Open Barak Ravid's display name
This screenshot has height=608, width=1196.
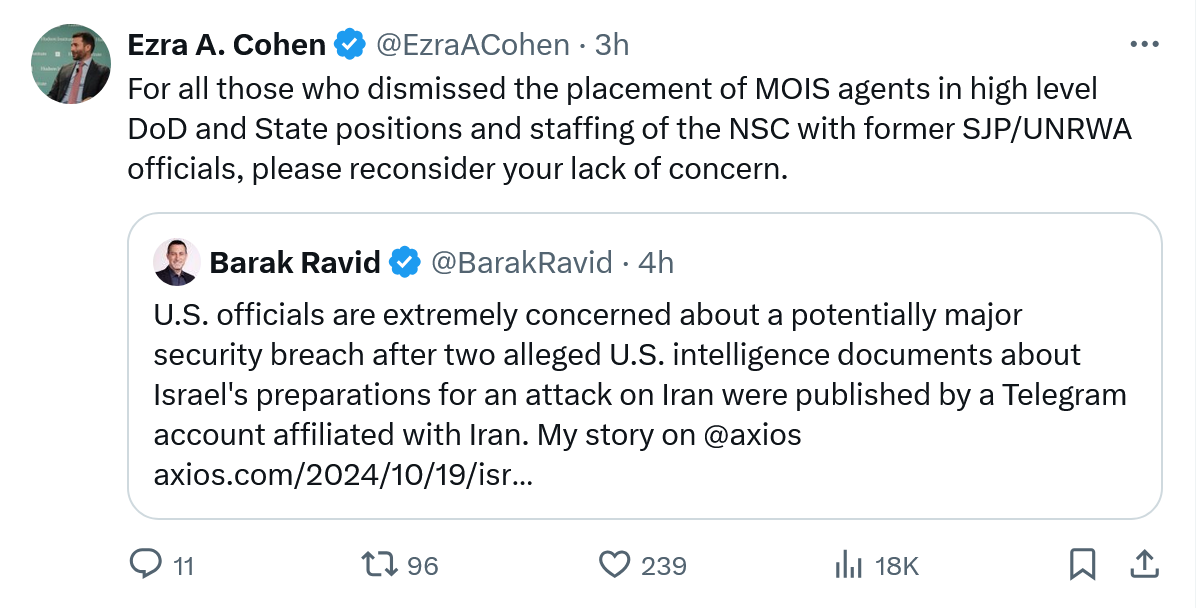coord(295,262)
